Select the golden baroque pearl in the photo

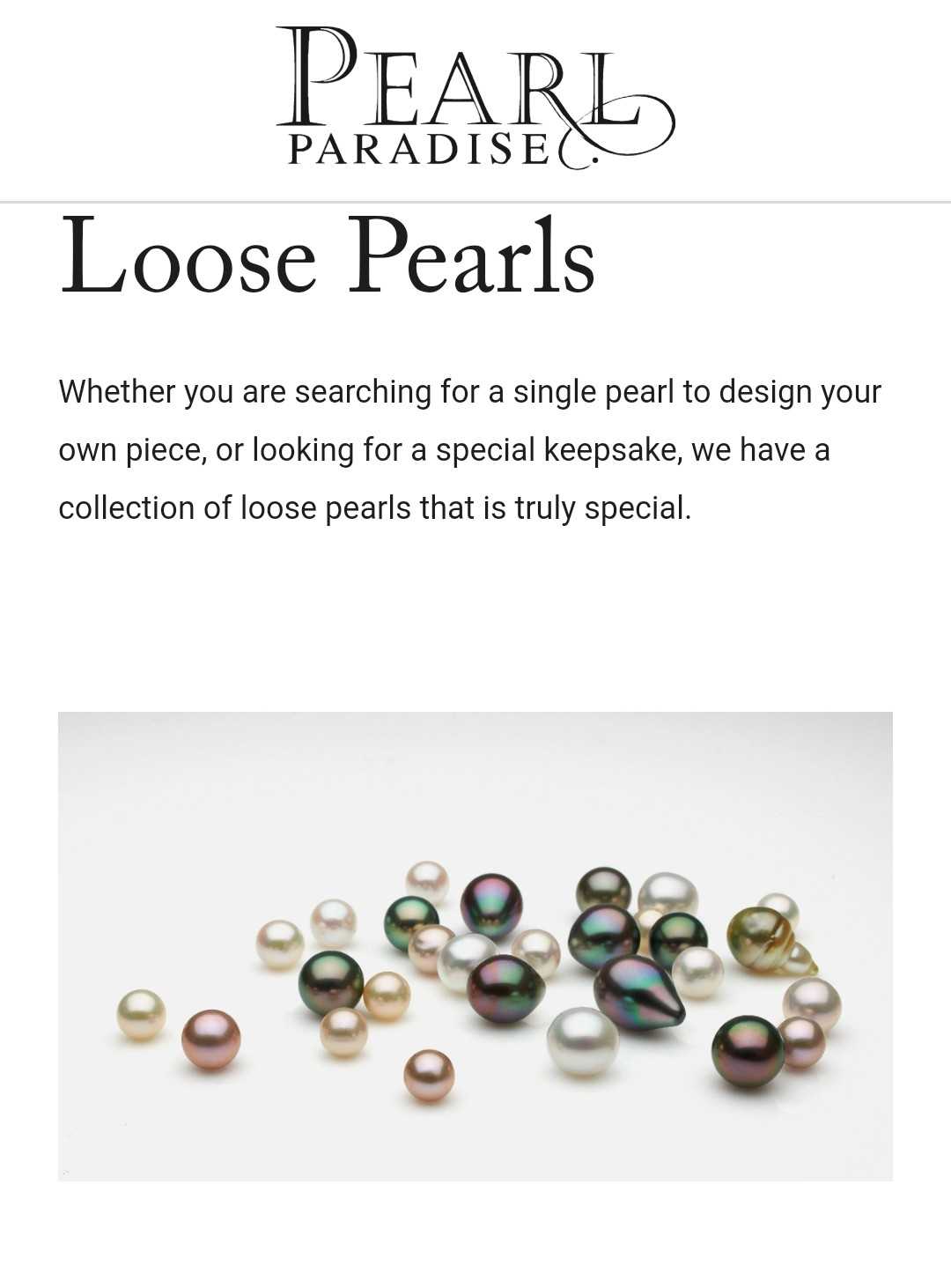pyautogui.click(x=768, y=943)
